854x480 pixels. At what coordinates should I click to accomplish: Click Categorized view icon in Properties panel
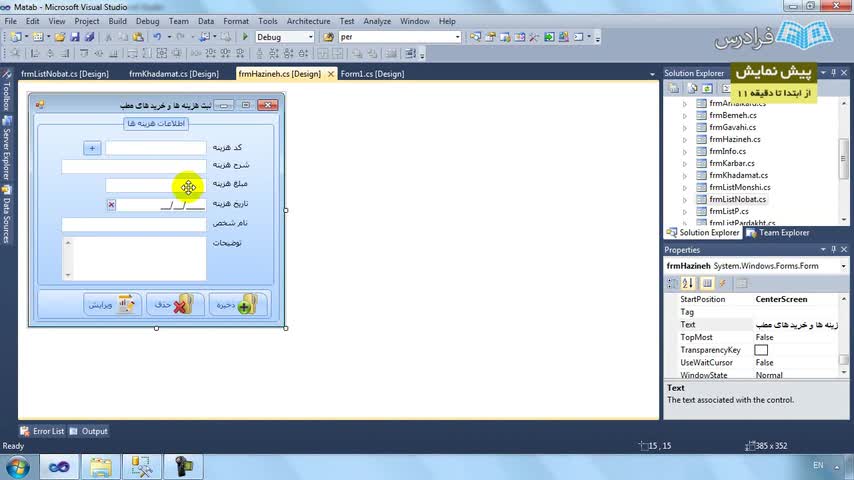(673, 283)
